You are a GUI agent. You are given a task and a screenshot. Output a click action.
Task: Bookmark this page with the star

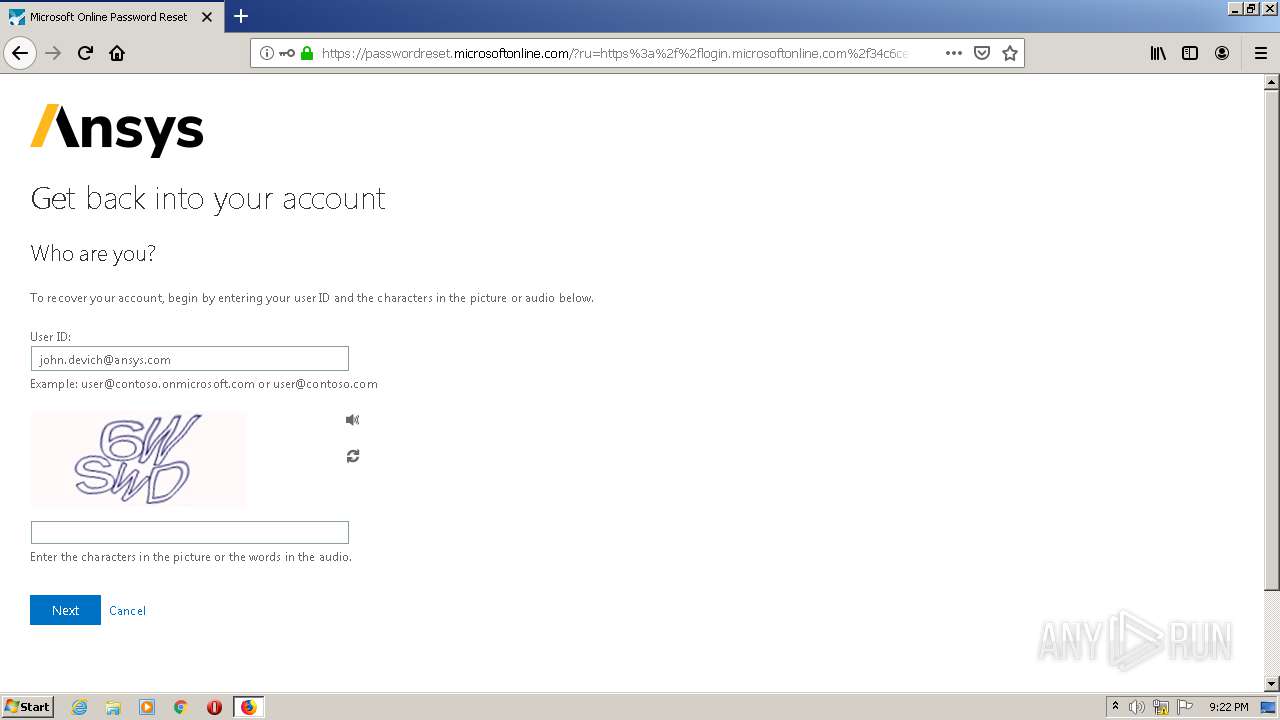[1010, 53]
